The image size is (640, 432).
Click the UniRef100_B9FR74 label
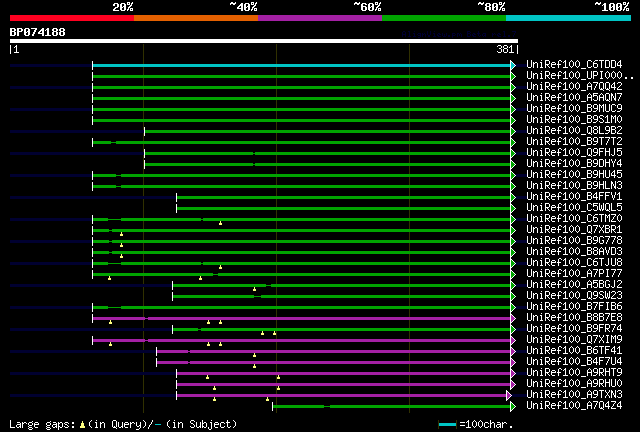click(574, 329)
